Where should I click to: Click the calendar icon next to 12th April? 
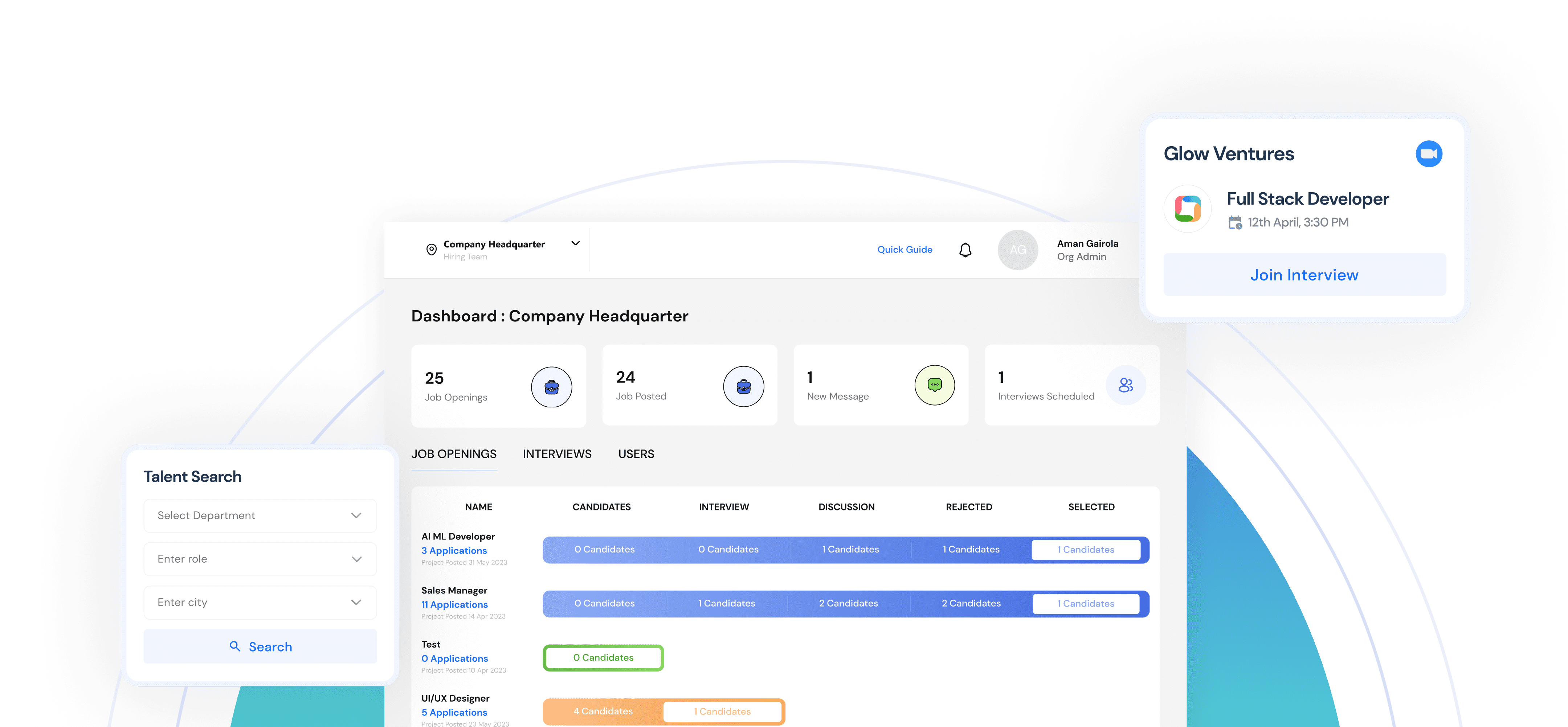pos(1234,223)
